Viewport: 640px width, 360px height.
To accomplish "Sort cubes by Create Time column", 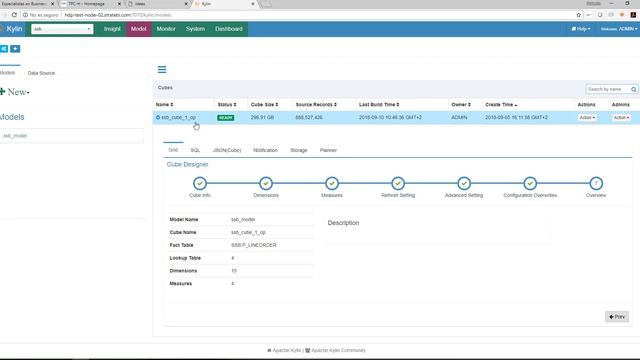I will click(x=501, y=104).
